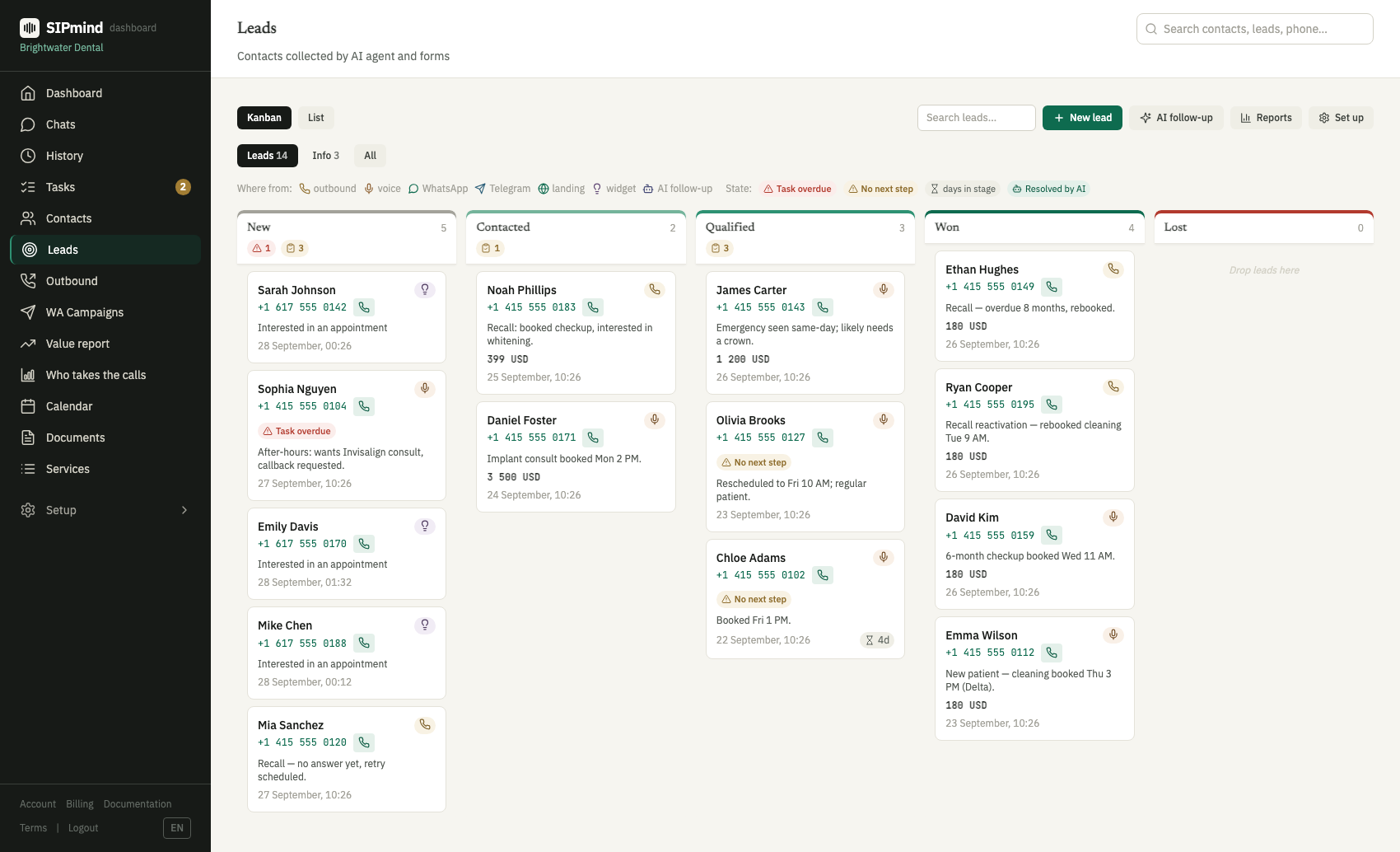This screenshot has height=852, width=1400.
Task: Filter leads by WhatsApp source
Action: pos(438,189)
